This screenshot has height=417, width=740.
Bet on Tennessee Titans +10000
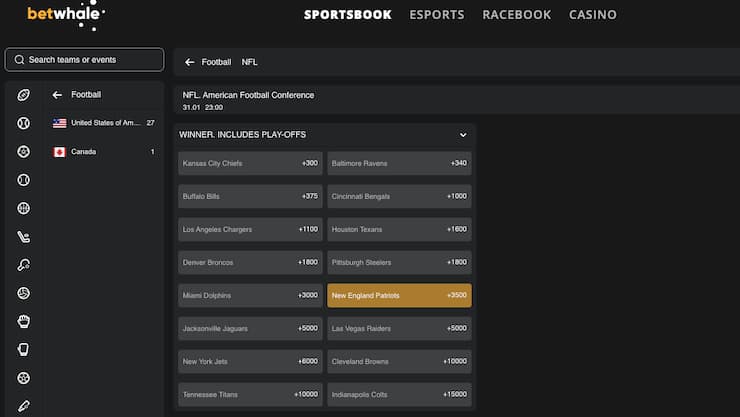[250, 394]
